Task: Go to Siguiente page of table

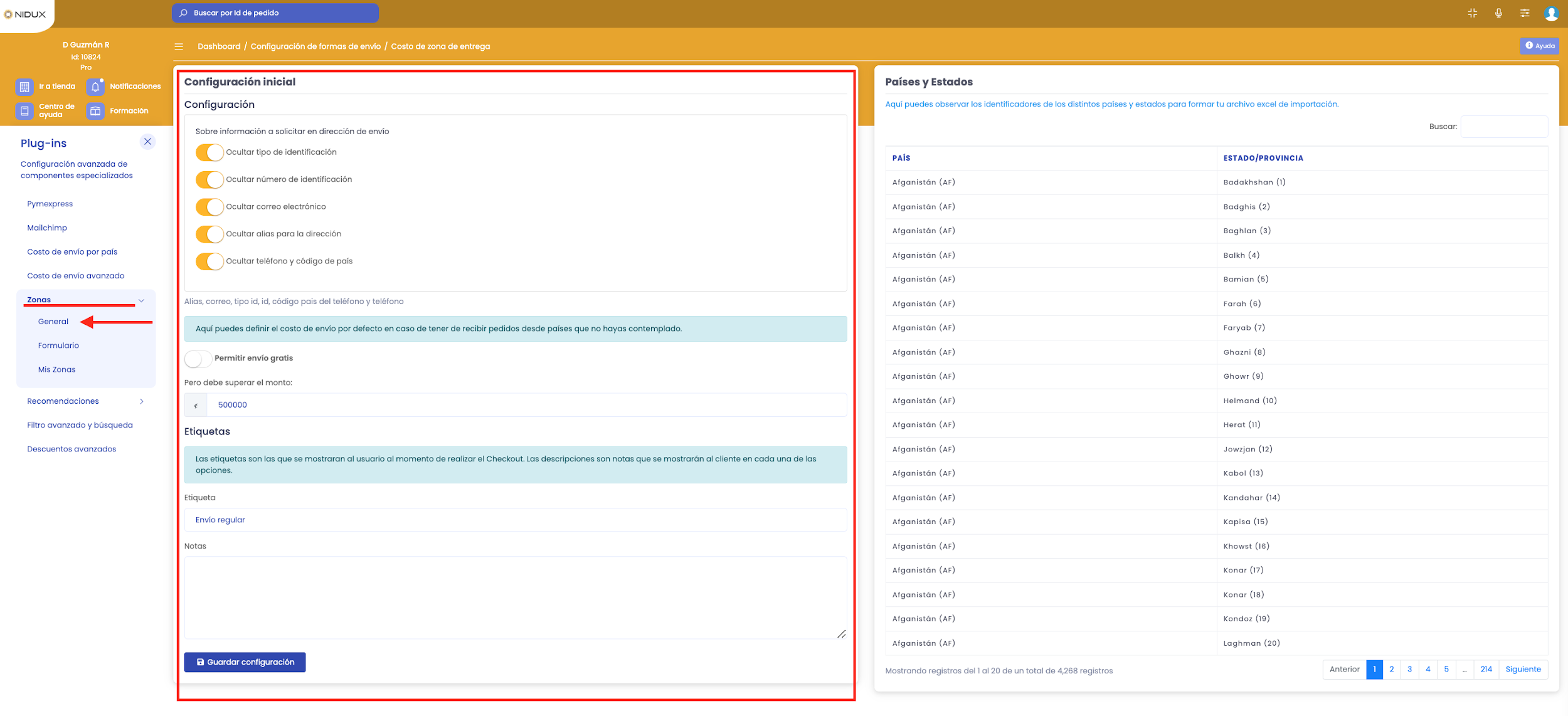Action: tap(1523, 669)
